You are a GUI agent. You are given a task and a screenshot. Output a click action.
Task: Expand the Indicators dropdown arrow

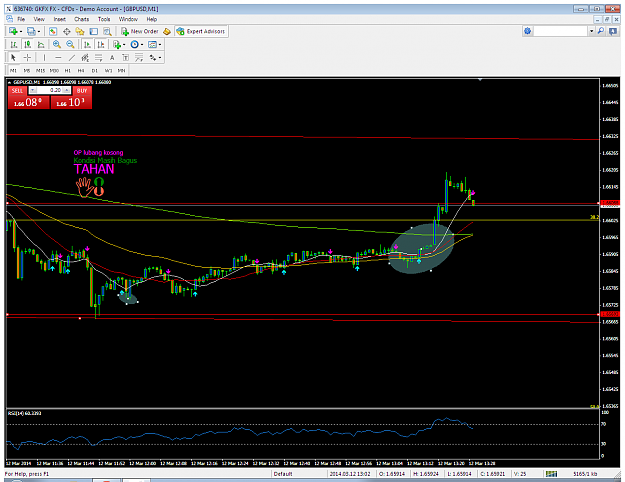pos(124,45)
